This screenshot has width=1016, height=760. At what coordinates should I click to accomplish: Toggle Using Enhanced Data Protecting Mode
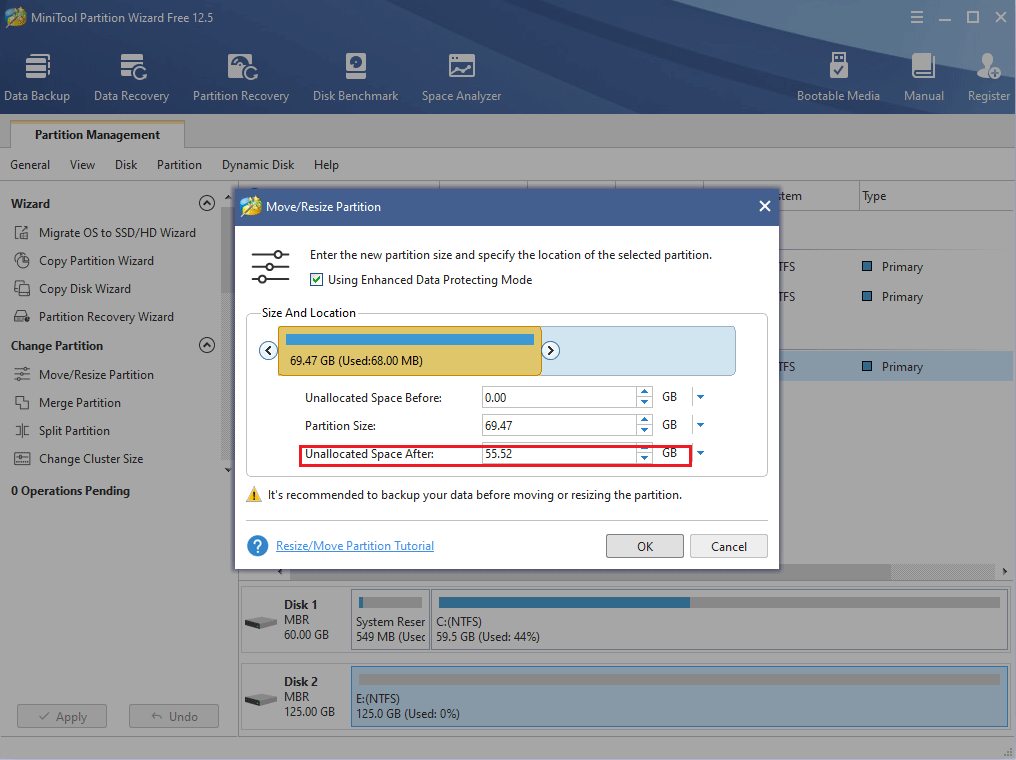click(316, 279)
